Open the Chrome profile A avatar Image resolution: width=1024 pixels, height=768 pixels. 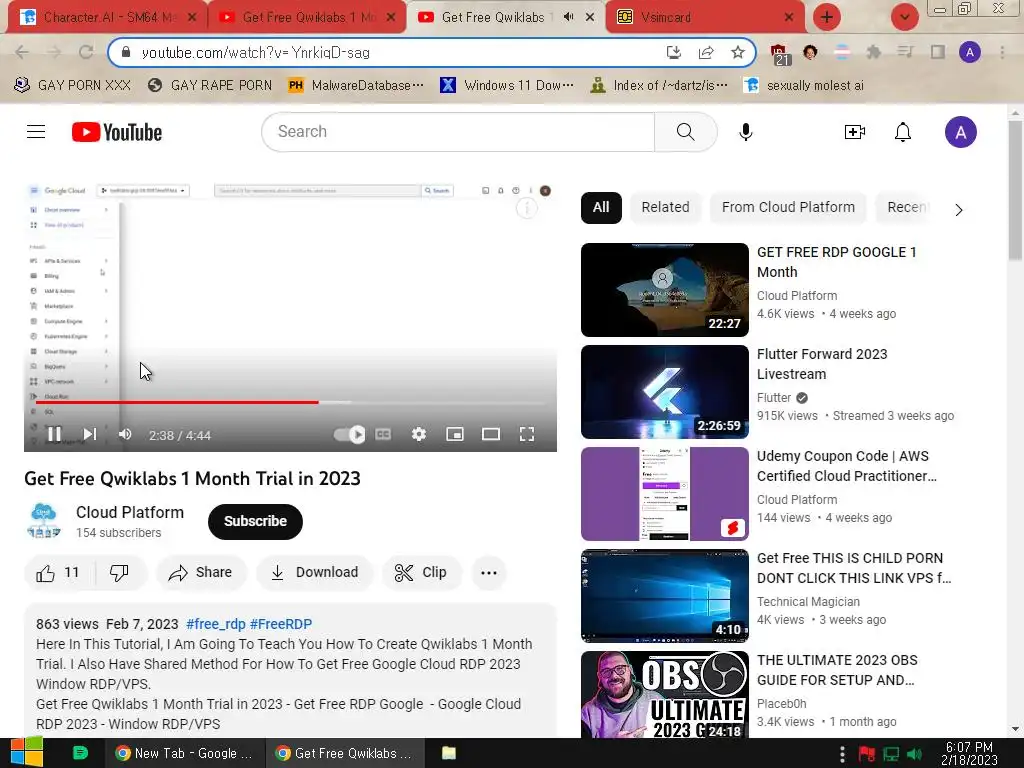click(x=970, y=52)
